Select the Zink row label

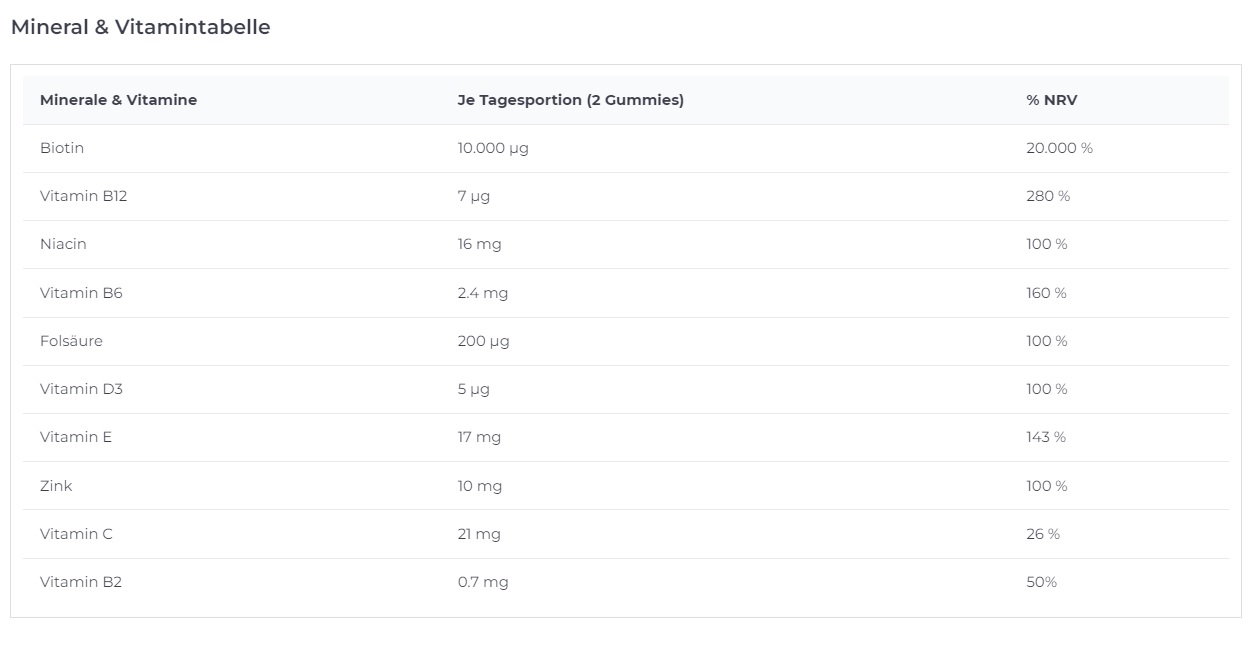pos(56,486)
